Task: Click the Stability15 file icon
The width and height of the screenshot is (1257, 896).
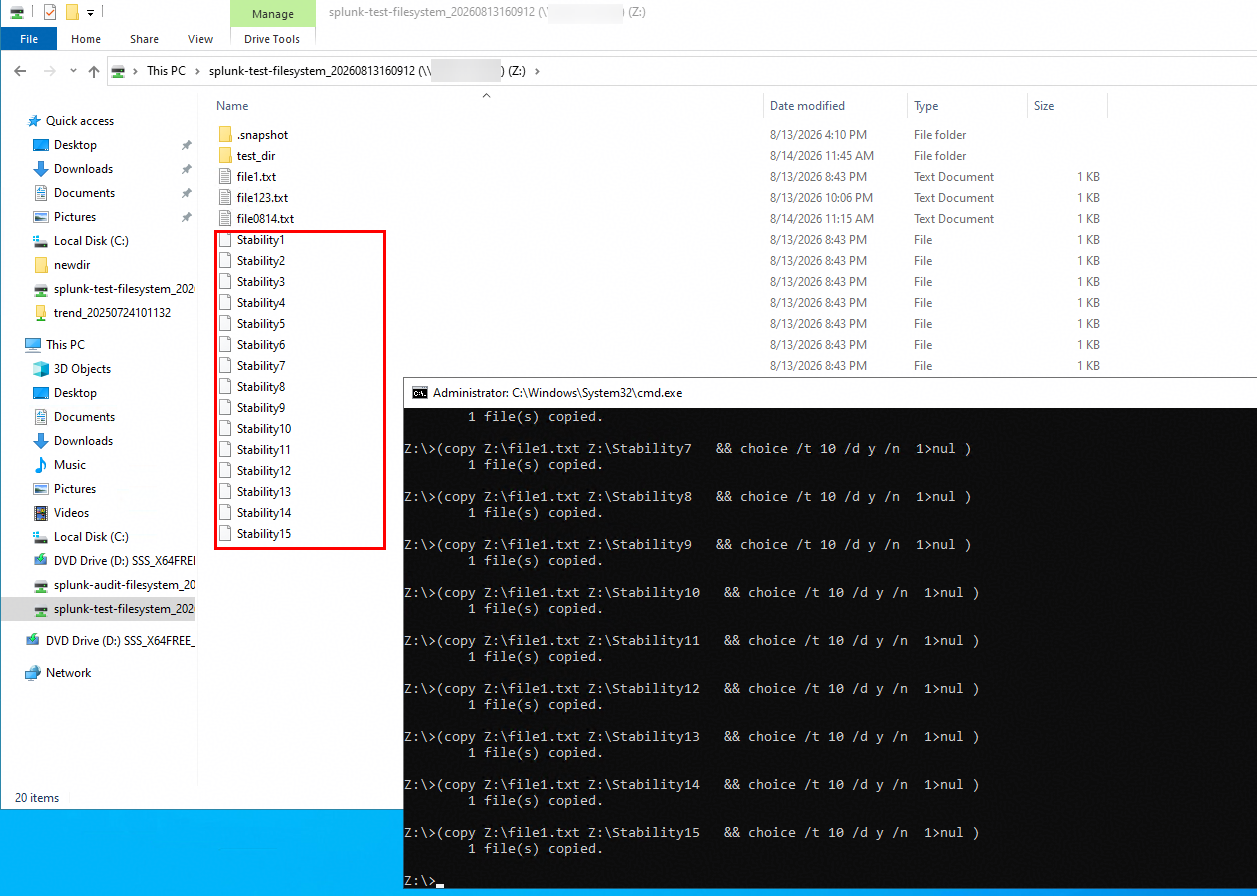Action: pyautogui.click(x=225, y=534)
